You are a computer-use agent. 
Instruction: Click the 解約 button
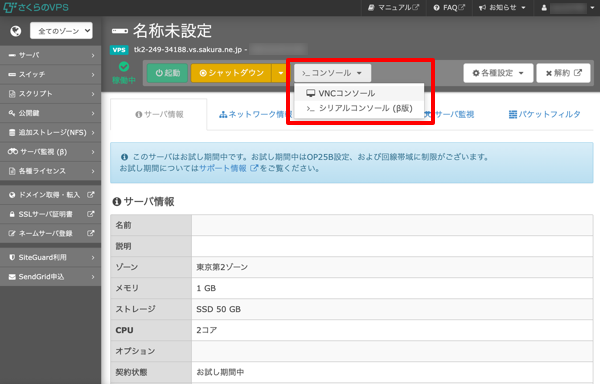(x=563, y=73)
